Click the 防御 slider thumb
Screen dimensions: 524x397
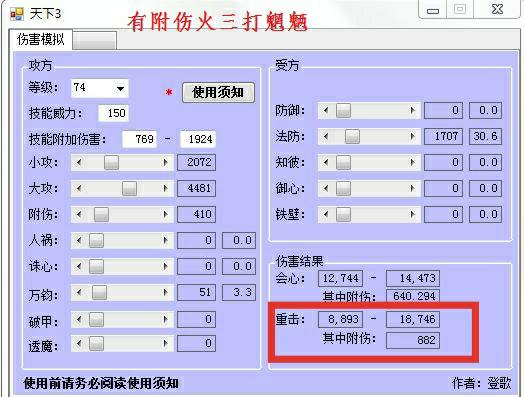coord(343,110)
